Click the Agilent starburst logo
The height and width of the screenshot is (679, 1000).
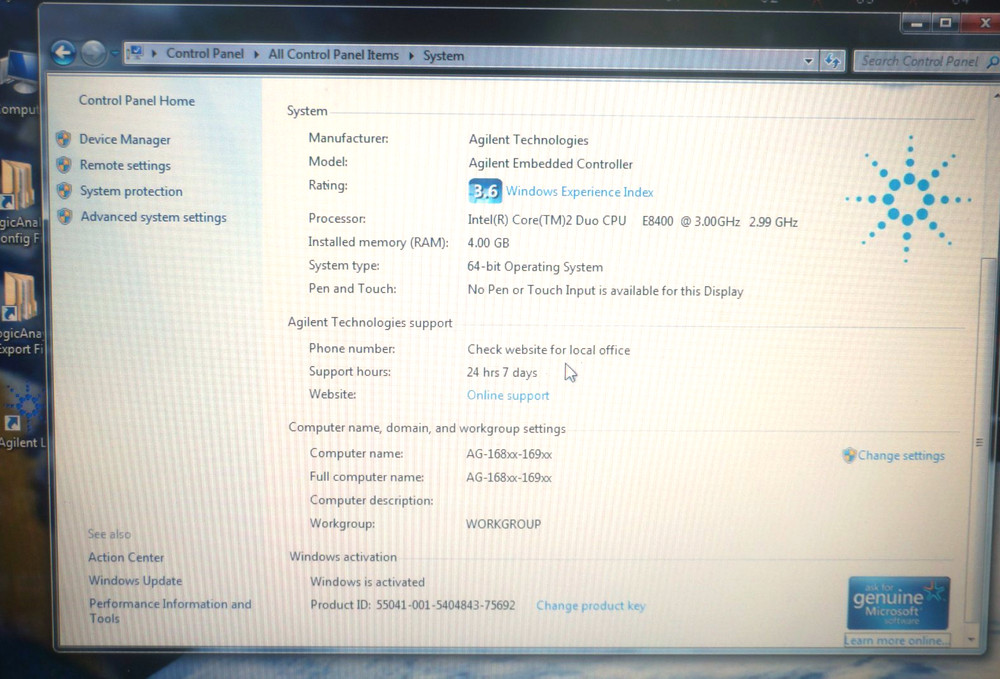(x=908, y=199)
